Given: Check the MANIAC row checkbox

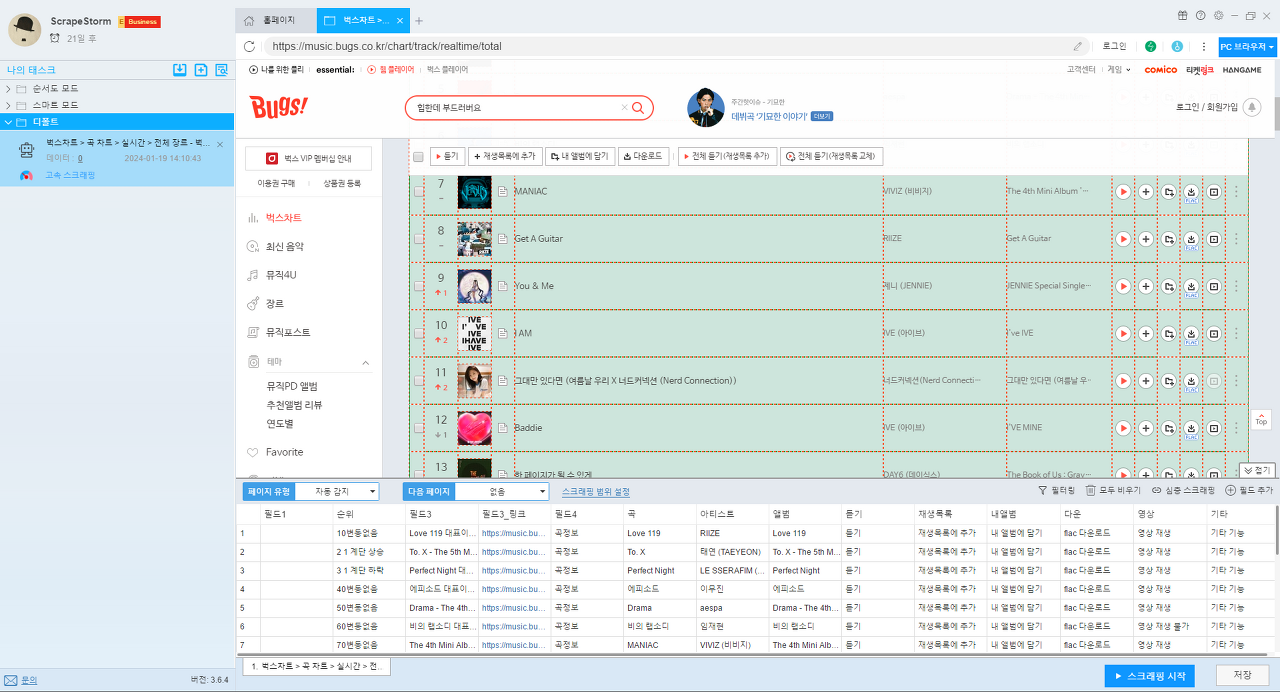Looking at the screenshot, I should 419,192.
